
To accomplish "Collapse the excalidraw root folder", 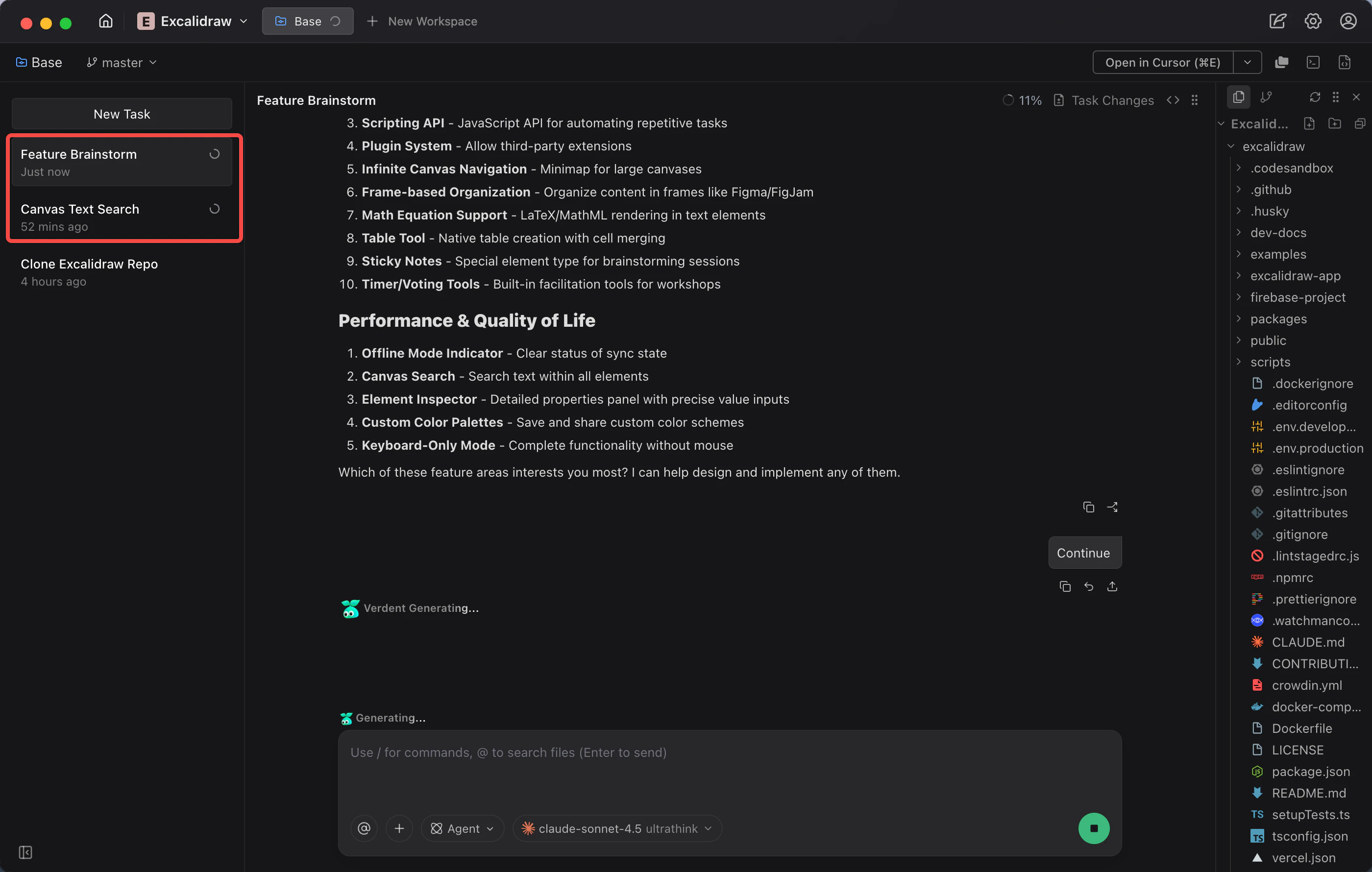I will (x=1231, y=146).
